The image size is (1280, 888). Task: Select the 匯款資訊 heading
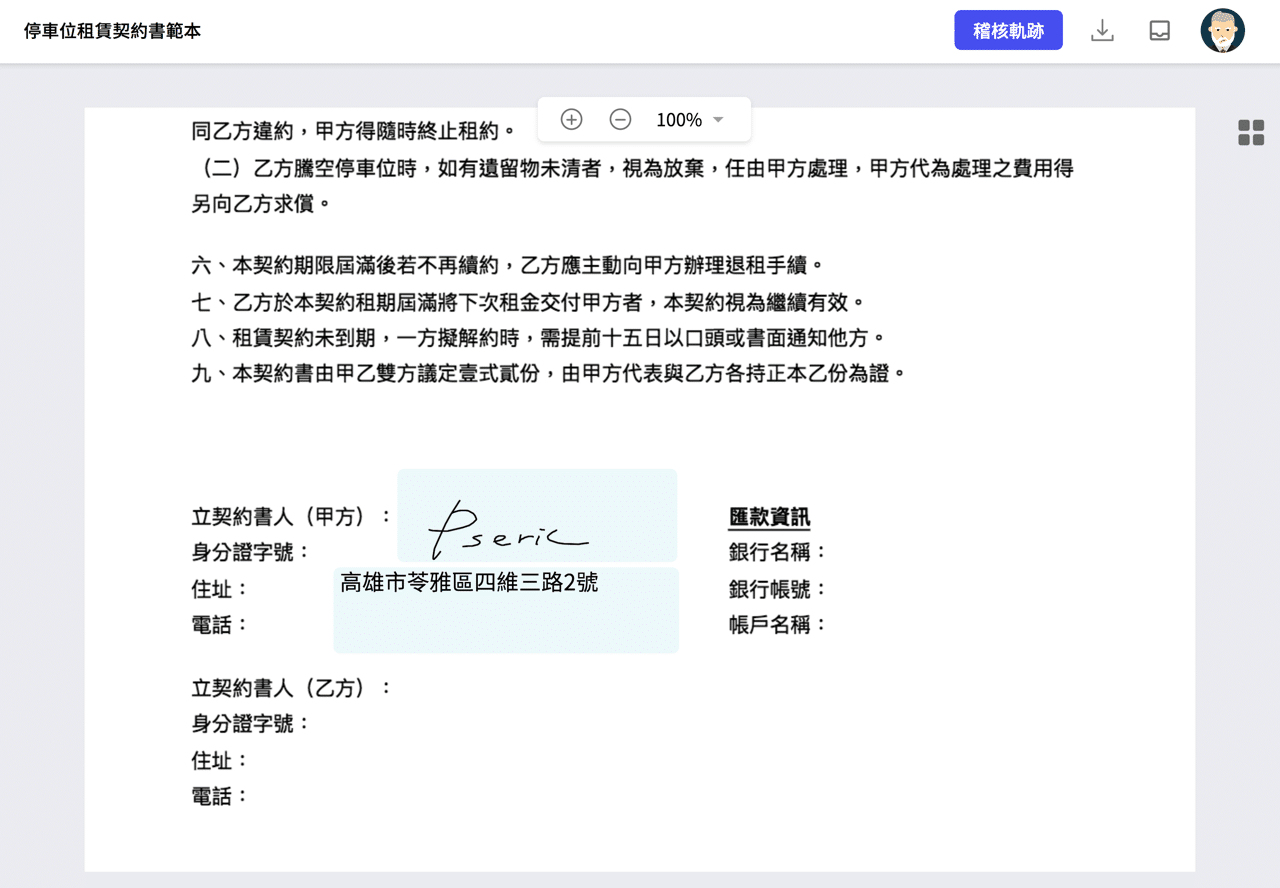[769, 517]
